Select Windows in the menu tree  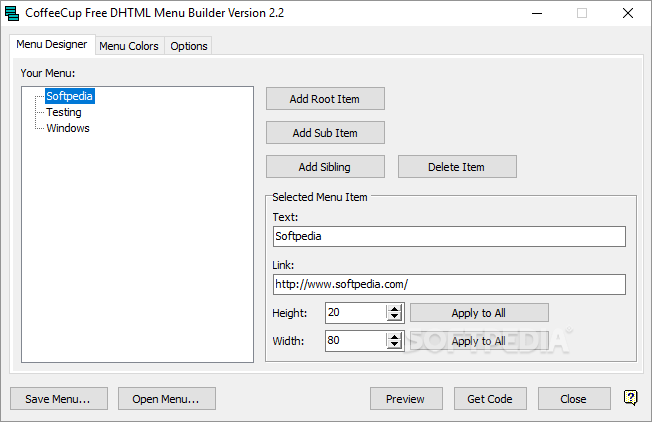68,128
